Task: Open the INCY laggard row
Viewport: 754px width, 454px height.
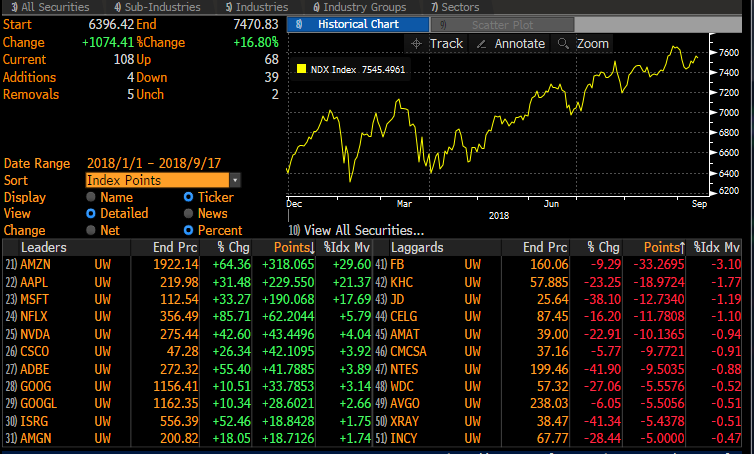Action: [558, 438]
